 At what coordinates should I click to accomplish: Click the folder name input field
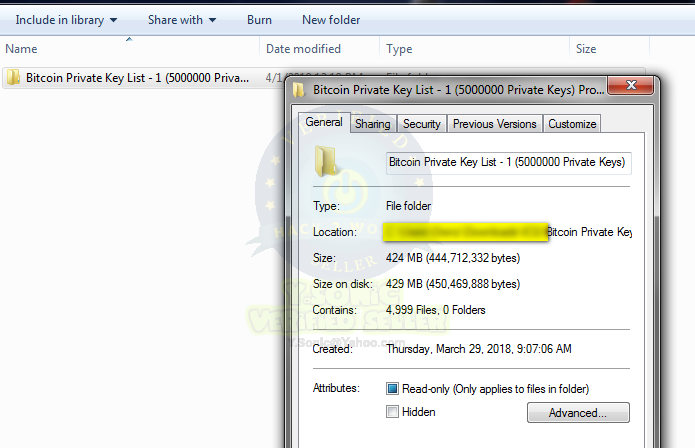pos(508,163)
